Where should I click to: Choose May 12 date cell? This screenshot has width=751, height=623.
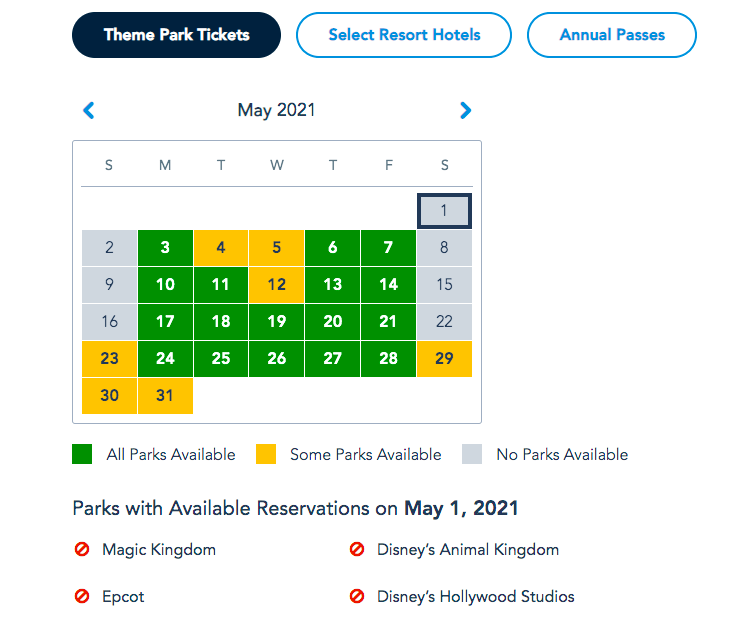(x=277, y=284)
